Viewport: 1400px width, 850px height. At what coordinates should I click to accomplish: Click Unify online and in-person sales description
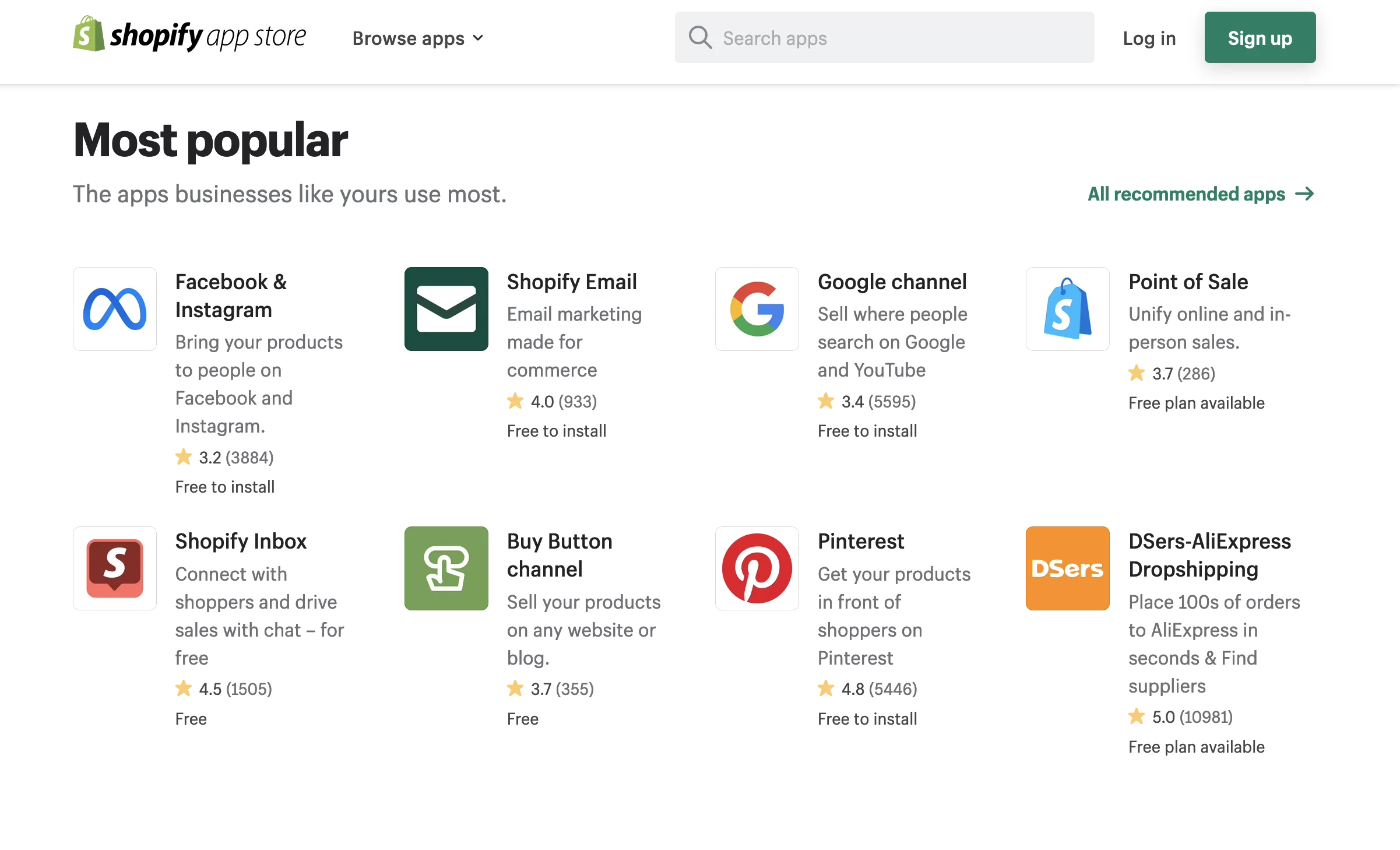click(x=1209, y=328)
